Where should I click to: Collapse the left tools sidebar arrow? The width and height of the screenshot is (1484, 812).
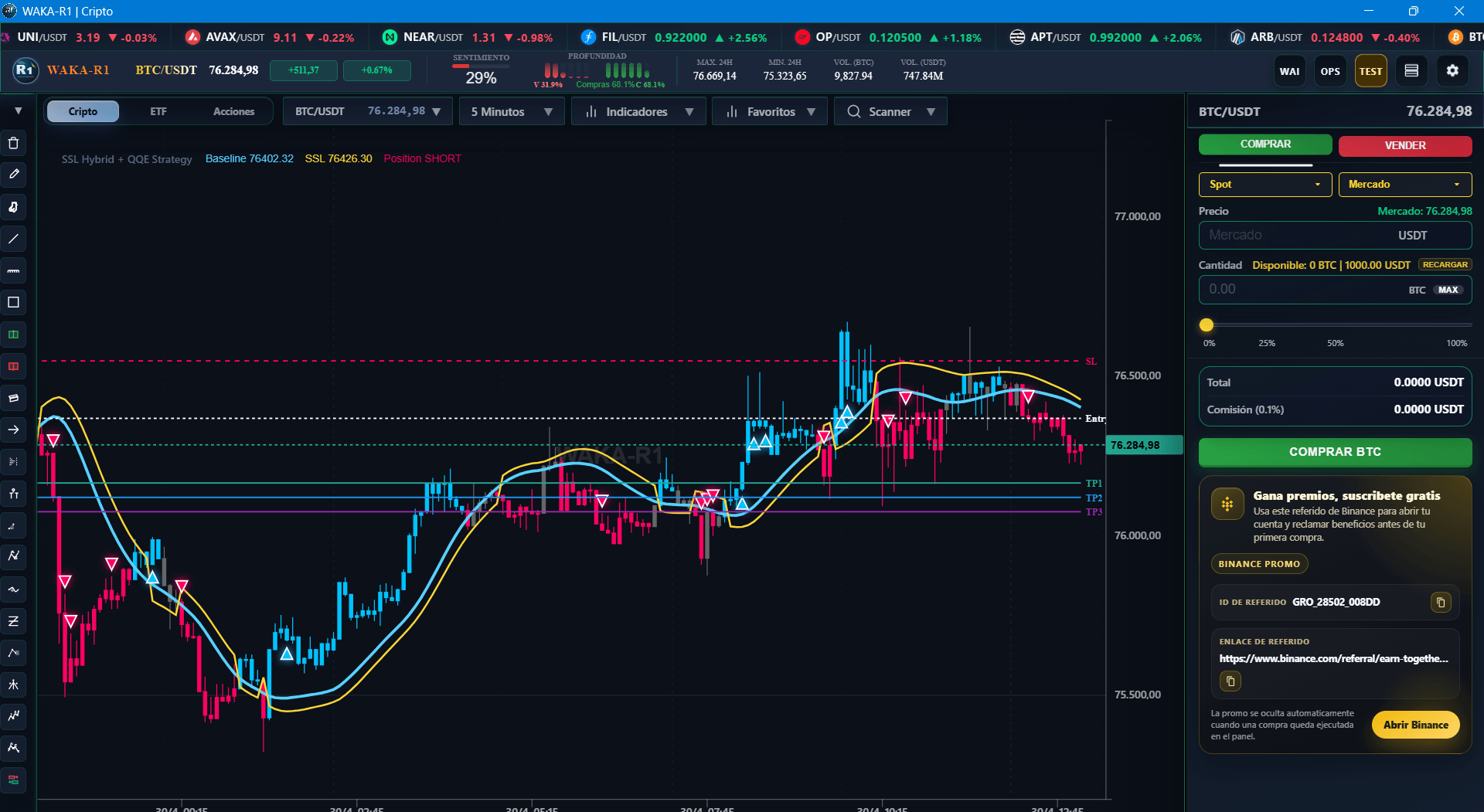click(x=18, y=111)
